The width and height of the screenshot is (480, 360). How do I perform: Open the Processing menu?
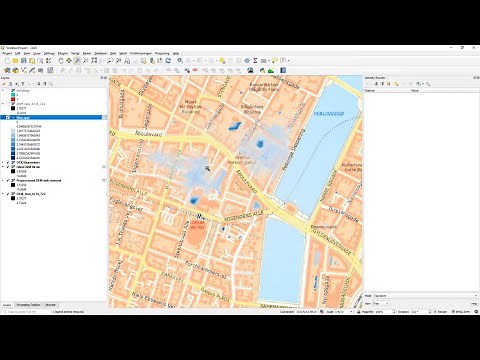tap(162, 53)
